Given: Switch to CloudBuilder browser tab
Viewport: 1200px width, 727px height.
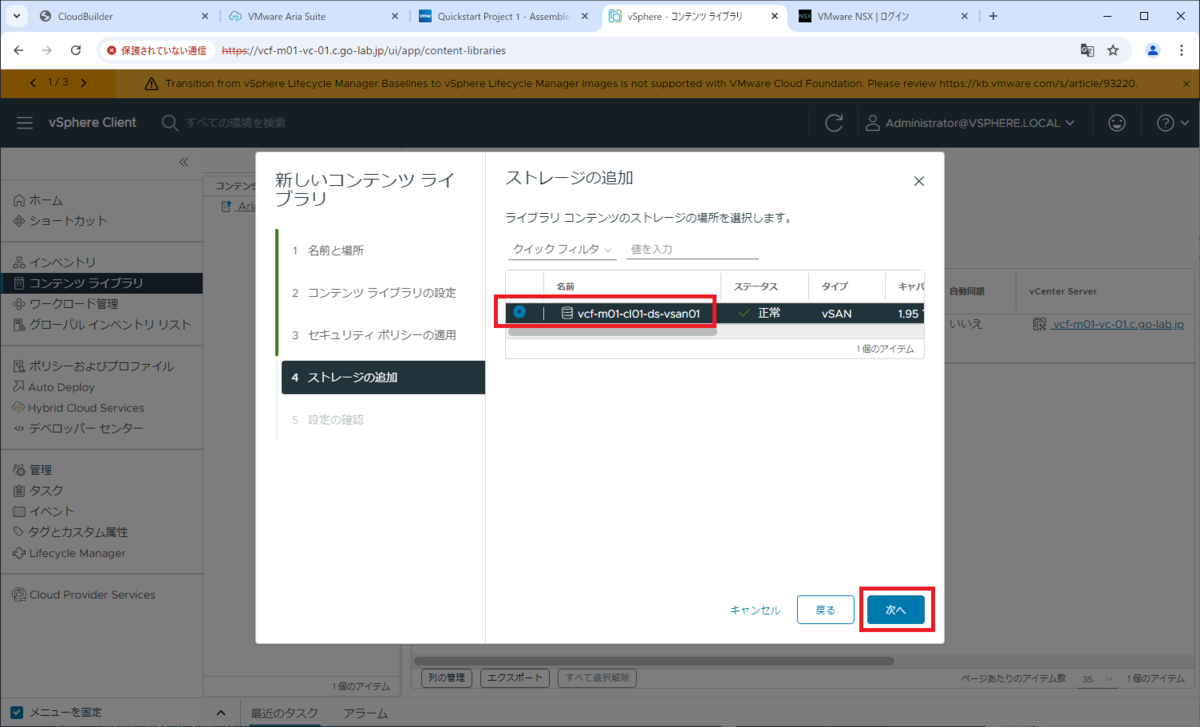Looking at the screenshot, I should click(x=118, y=17).
